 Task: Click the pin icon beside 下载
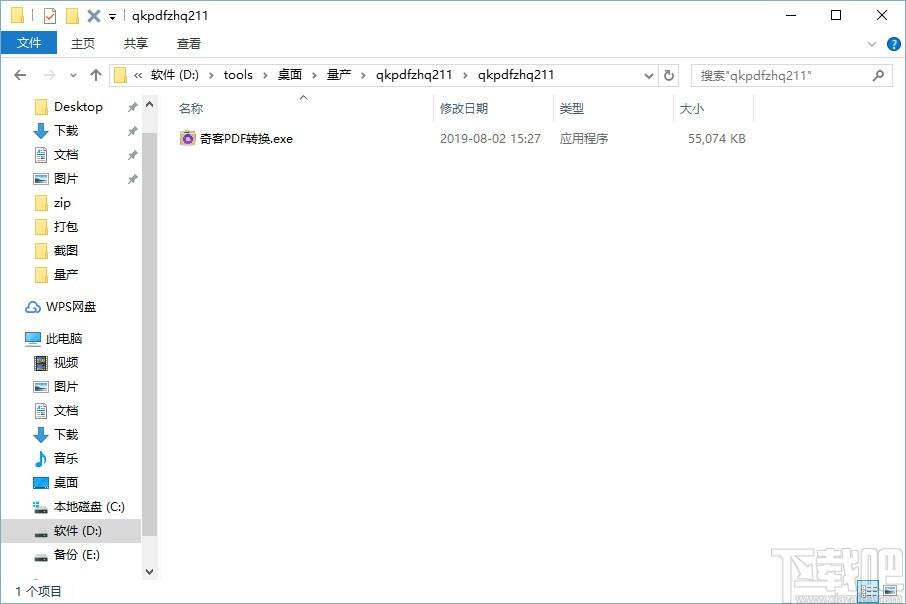[132, 131]
